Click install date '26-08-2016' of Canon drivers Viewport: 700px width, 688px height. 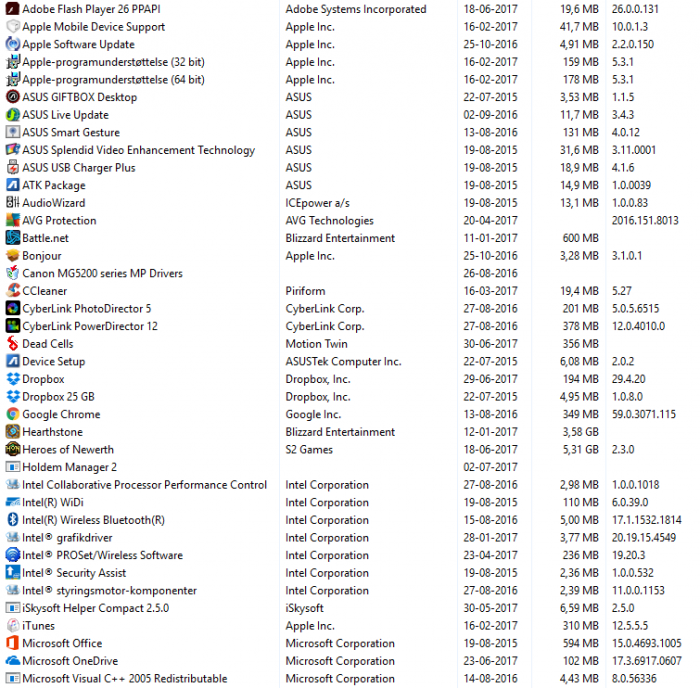point(491,273)
